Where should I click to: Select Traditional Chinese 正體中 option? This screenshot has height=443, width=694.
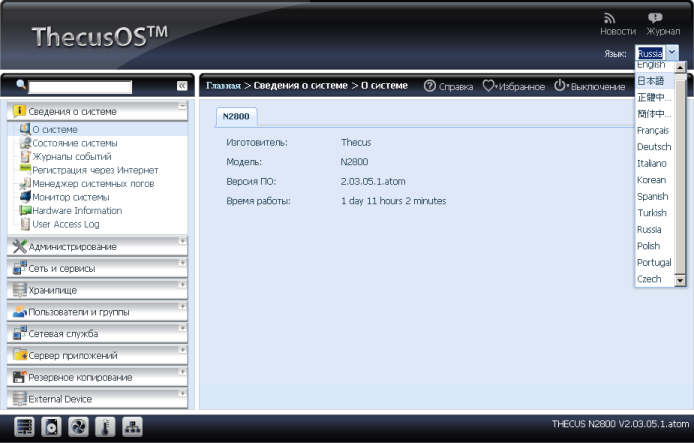[x=655, y=97]
